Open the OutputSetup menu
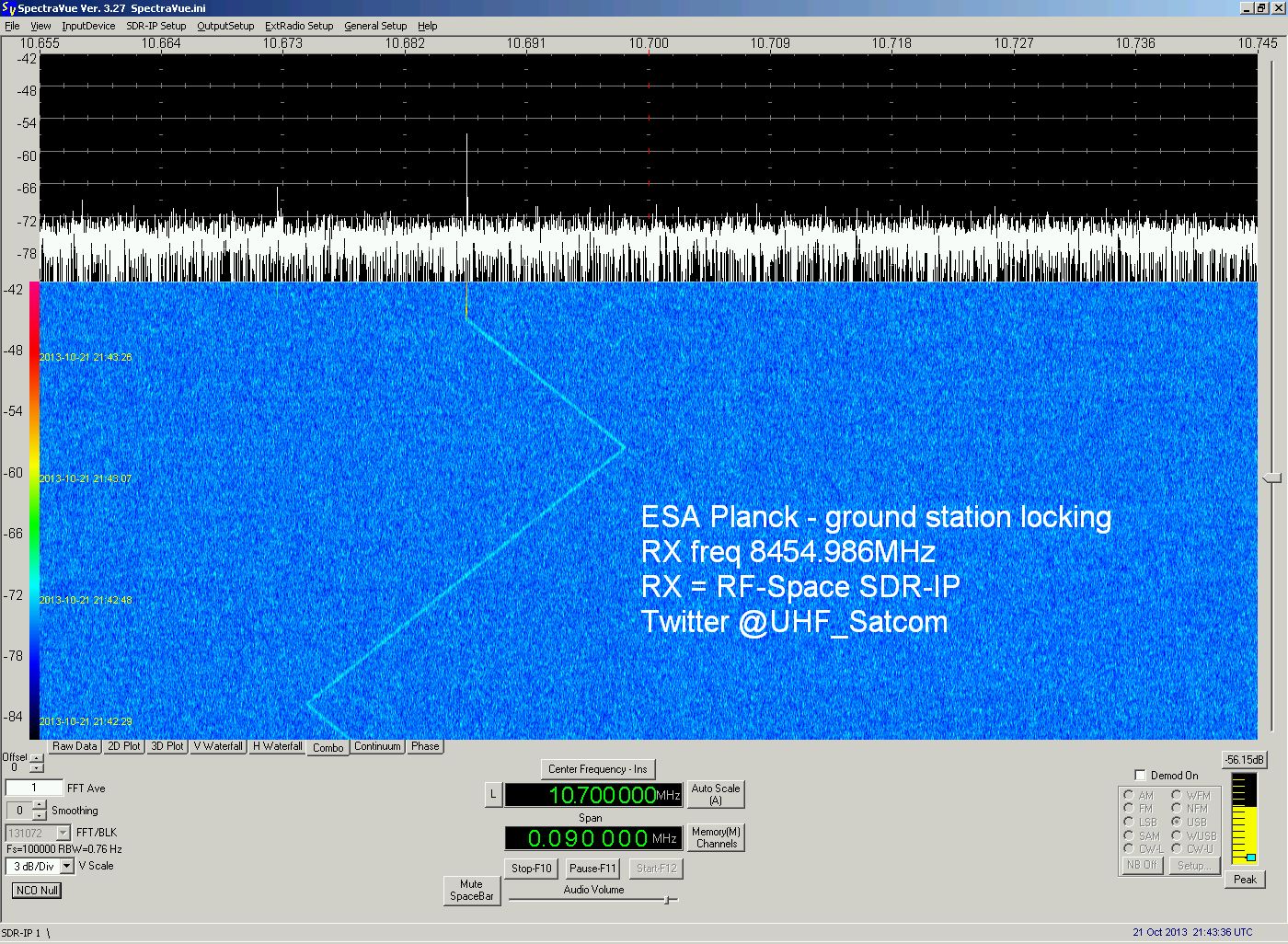Screen dimensions: 1288x944 pos(225,26)
